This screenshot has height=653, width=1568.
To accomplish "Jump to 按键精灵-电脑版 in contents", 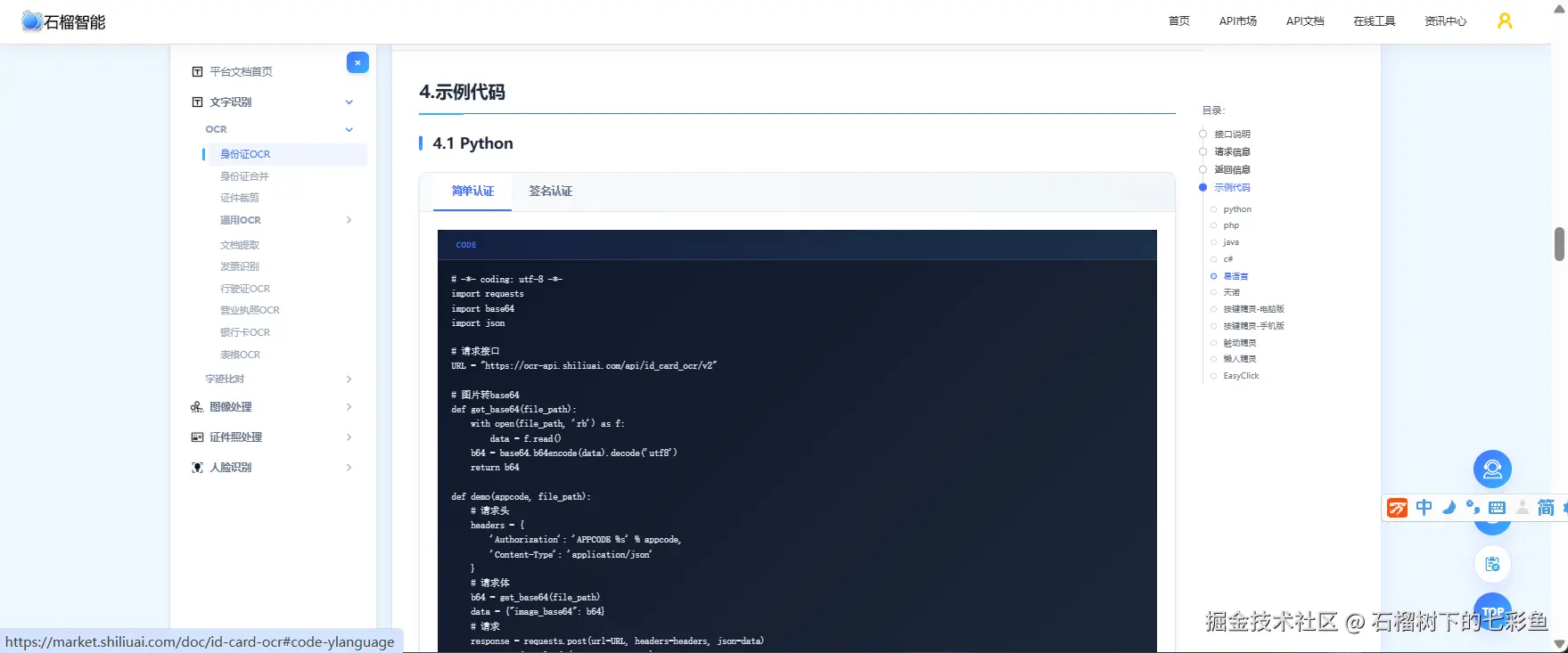I will 1254,309.
